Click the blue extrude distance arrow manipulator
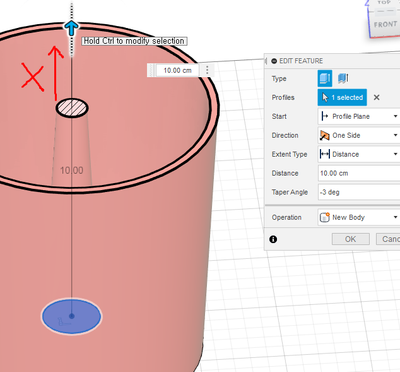 click(71, 28)
